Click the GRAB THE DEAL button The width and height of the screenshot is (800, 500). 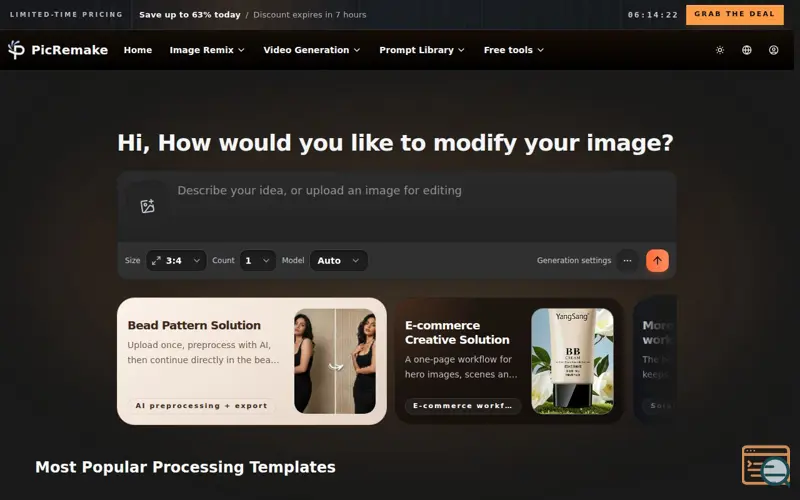[x=735, y=14]
